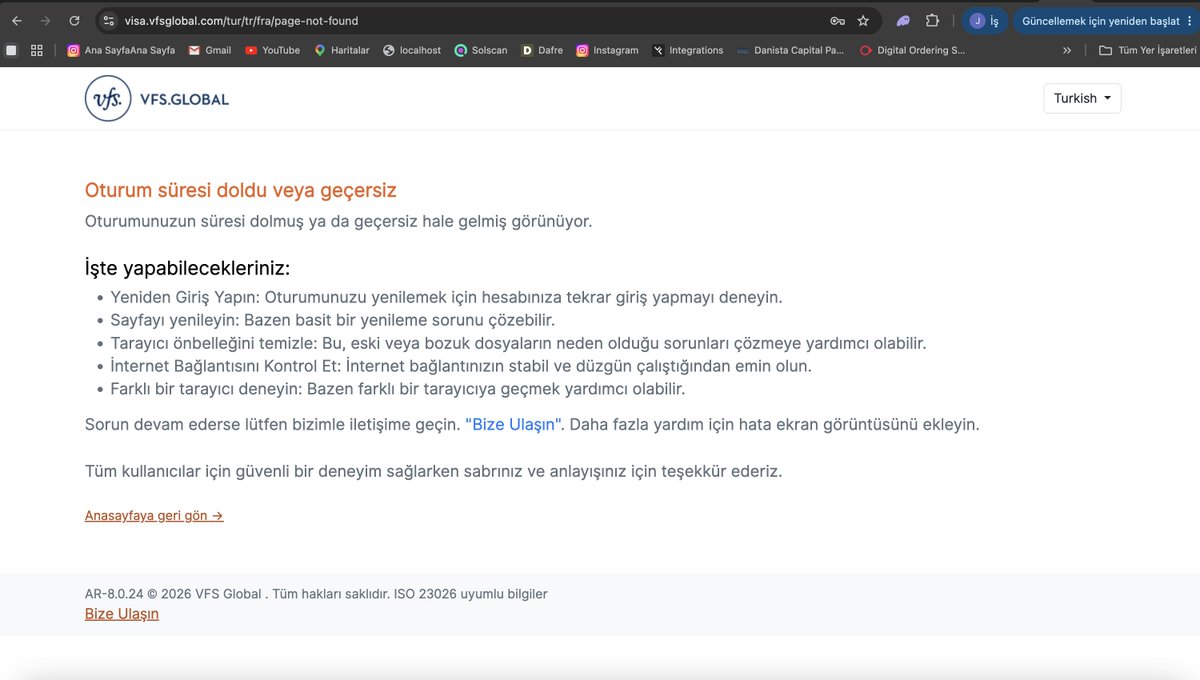Click the İşte yapabilecekleriniz heading
Viewport: 1200px width, 680px height.
pos(187,268)
